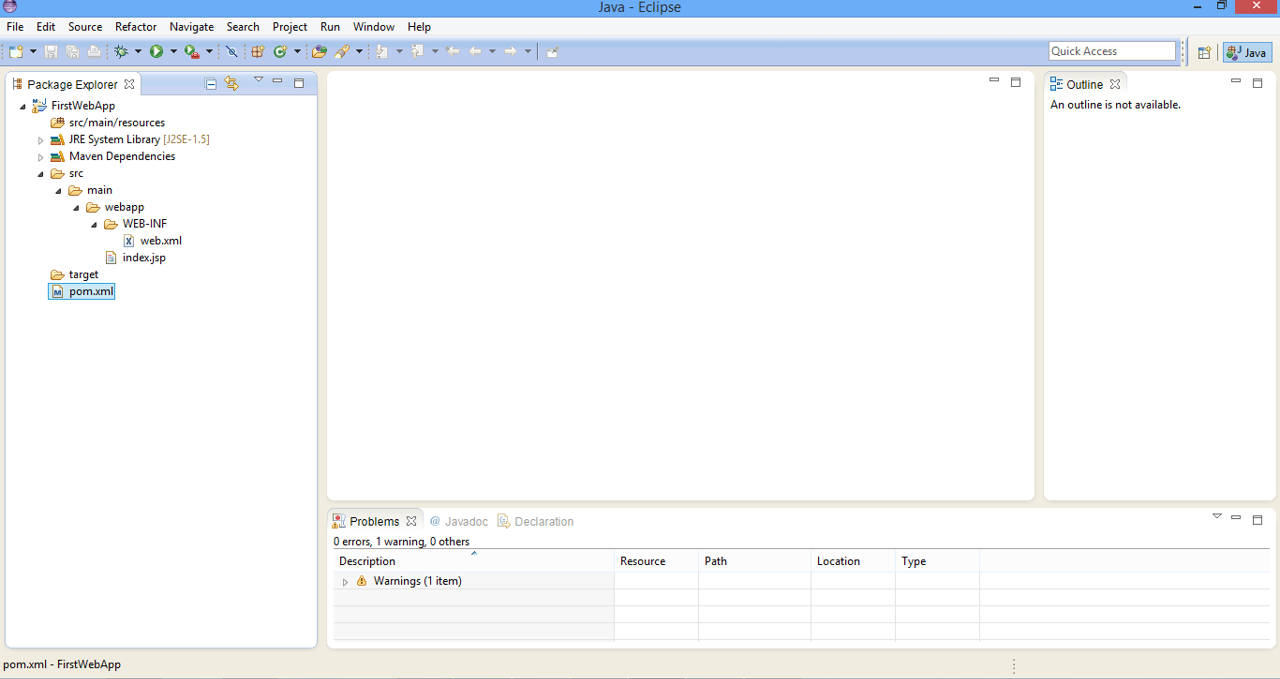Open the Debug configurations dropdown arrow

tap(138, 51)
